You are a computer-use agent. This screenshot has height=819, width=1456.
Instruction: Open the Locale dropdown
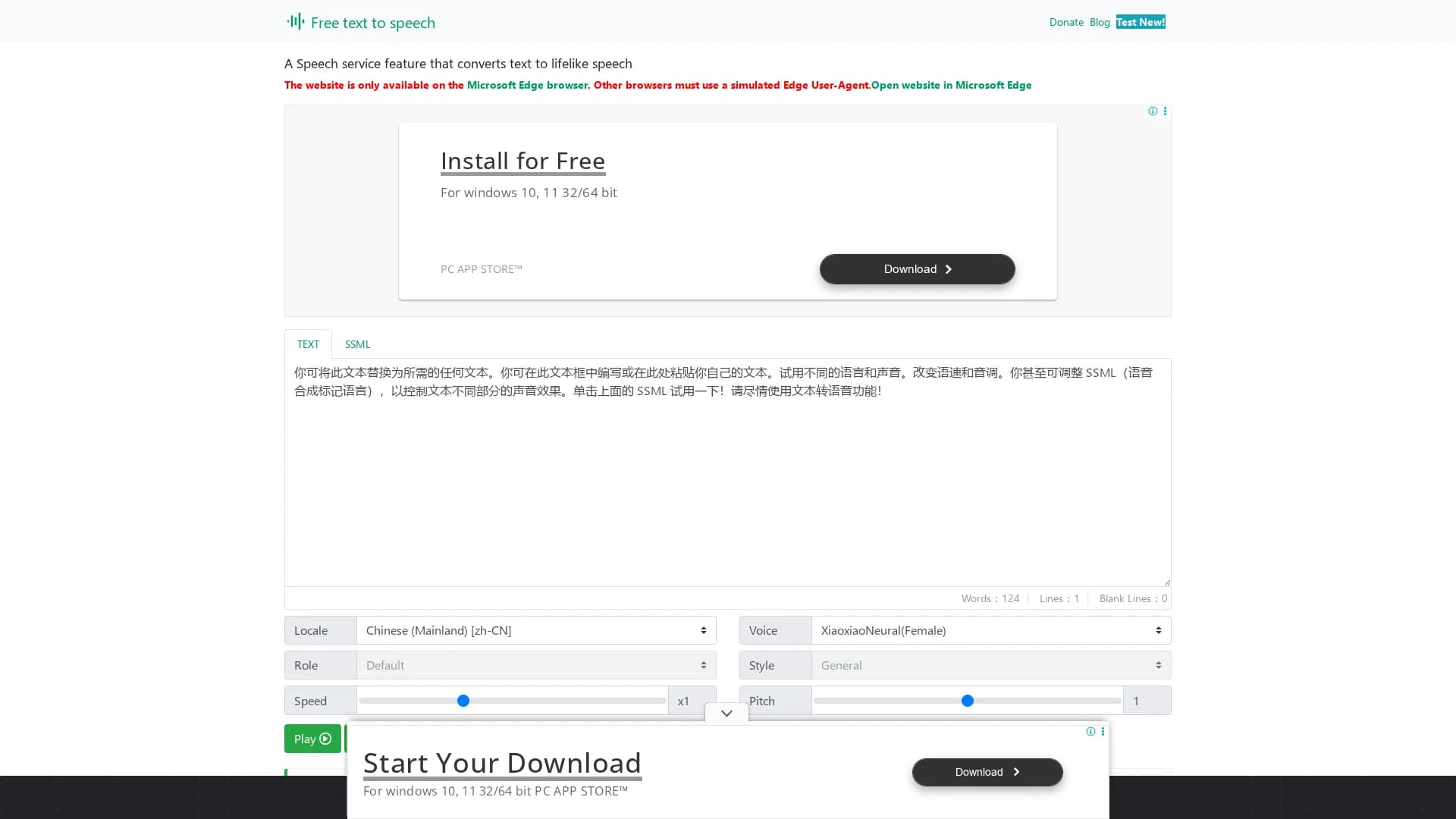coord(536,630)
